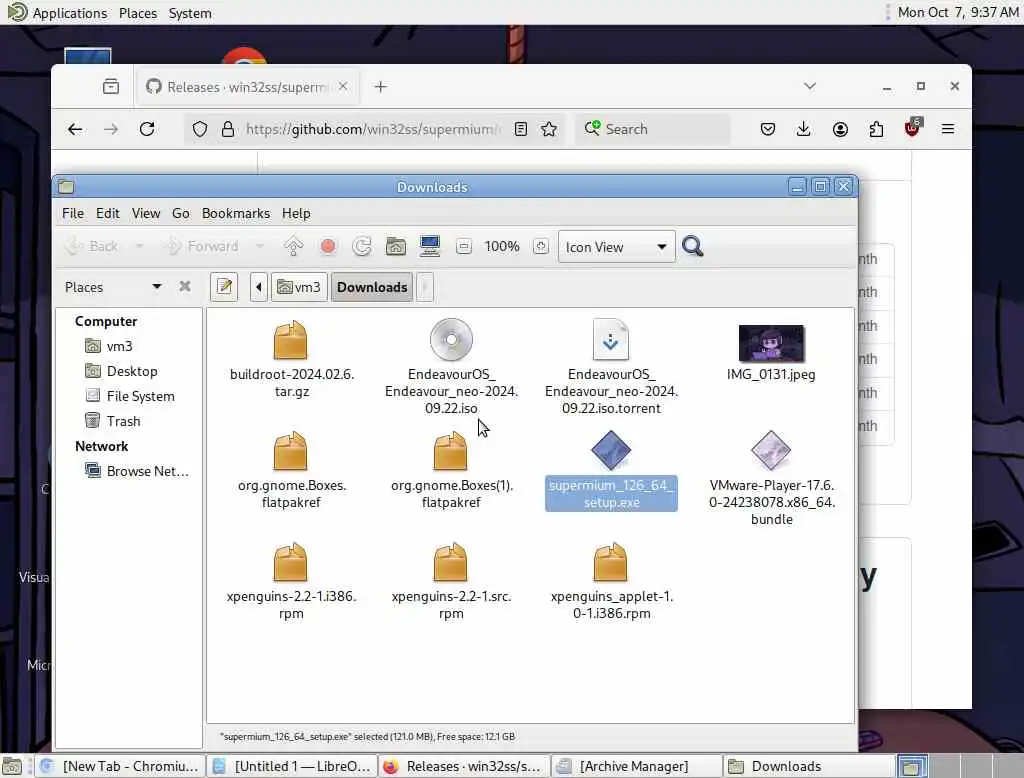Viewport: 1024px width, 778px height.
Task: Select the supermium_126_64_setup.exe icon
Action: tap(611, 450)
